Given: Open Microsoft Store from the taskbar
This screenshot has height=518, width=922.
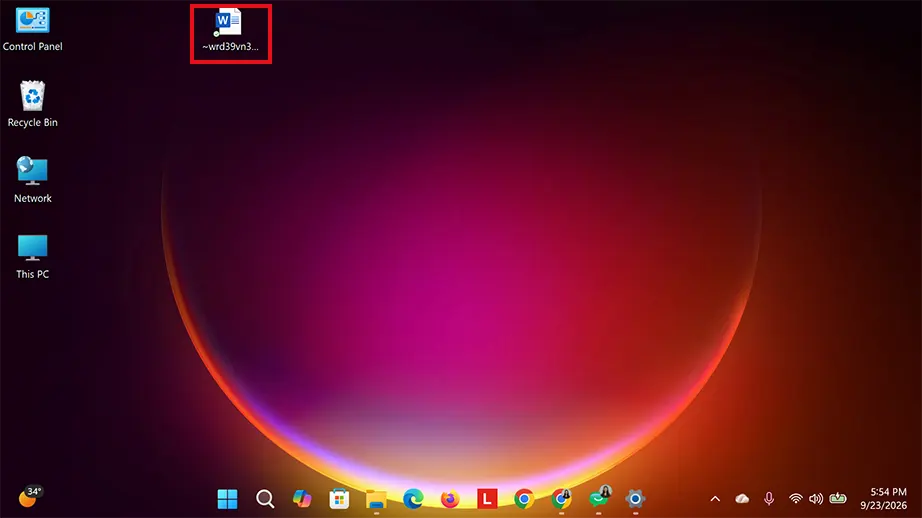Looking at the screenshot, I should 339,499.
